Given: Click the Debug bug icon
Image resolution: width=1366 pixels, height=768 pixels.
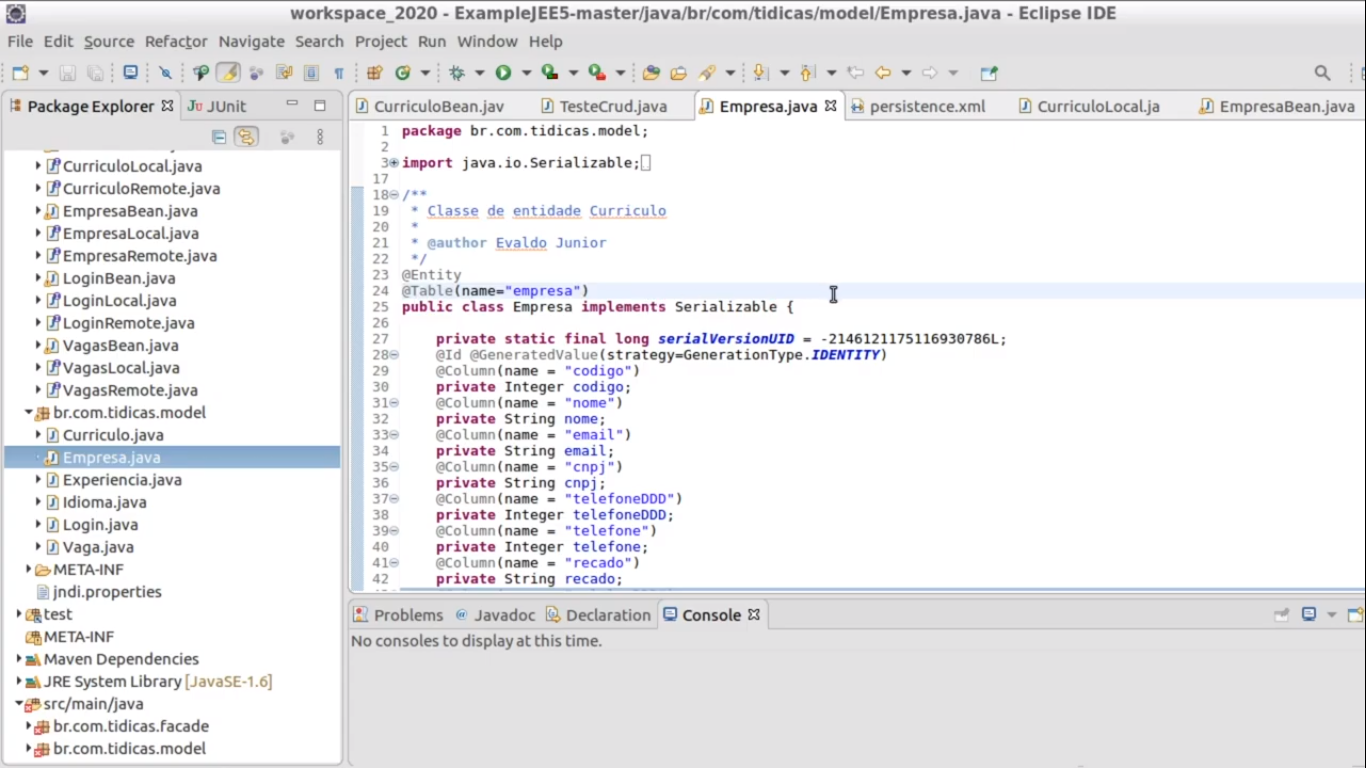Looking at the screenshot, I should 458,73.
